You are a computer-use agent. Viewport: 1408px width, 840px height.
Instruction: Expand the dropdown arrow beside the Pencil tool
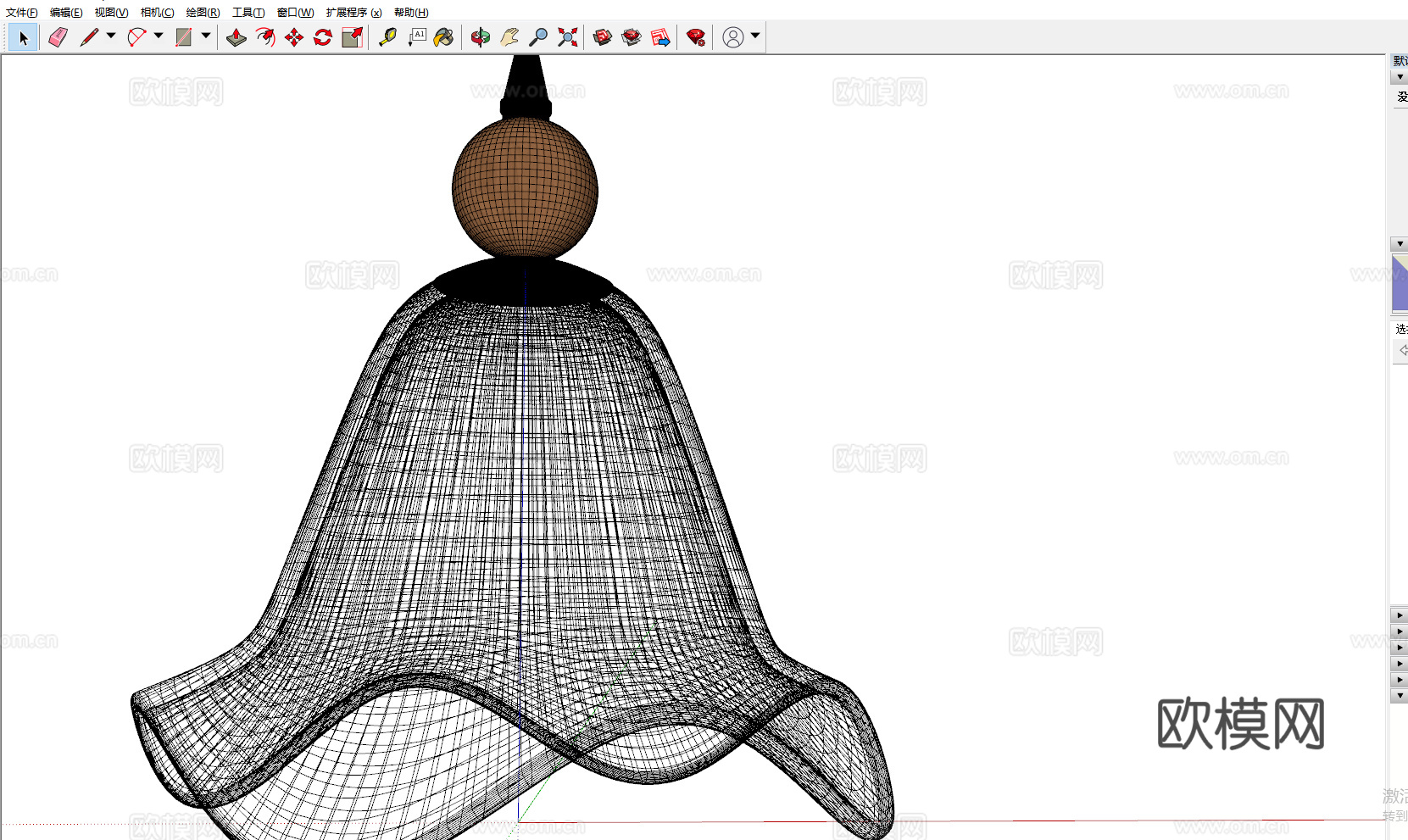click(x=111, y=36)
